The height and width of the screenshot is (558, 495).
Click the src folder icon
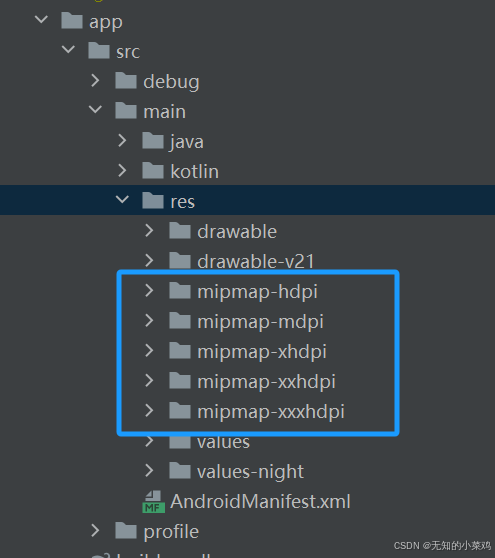coord(99,50)
